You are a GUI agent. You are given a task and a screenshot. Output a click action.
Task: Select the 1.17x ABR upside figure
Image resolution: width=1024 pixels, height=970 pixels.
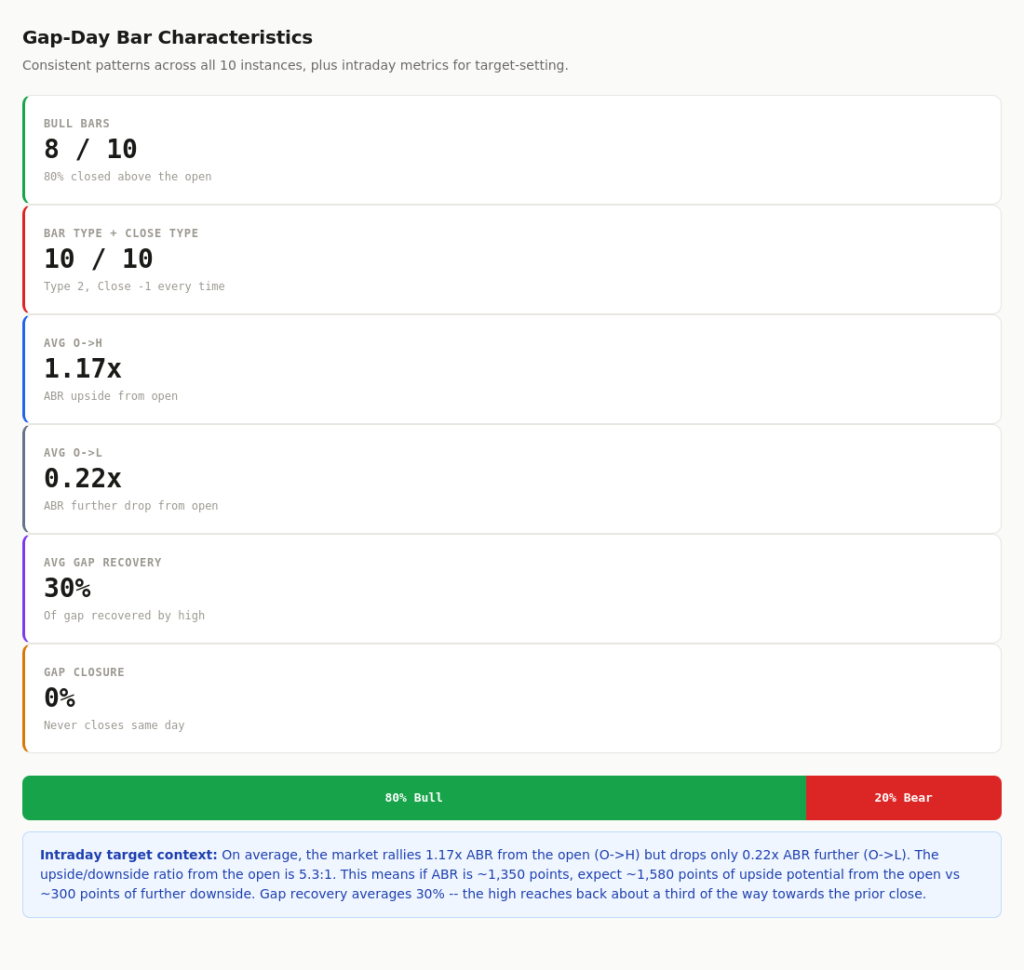click(x=82, y=368)
